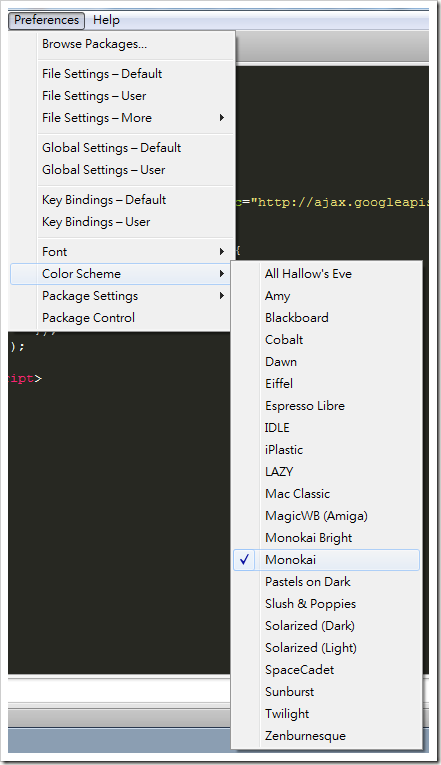Select IDLE color scheme

pos(326,428)
